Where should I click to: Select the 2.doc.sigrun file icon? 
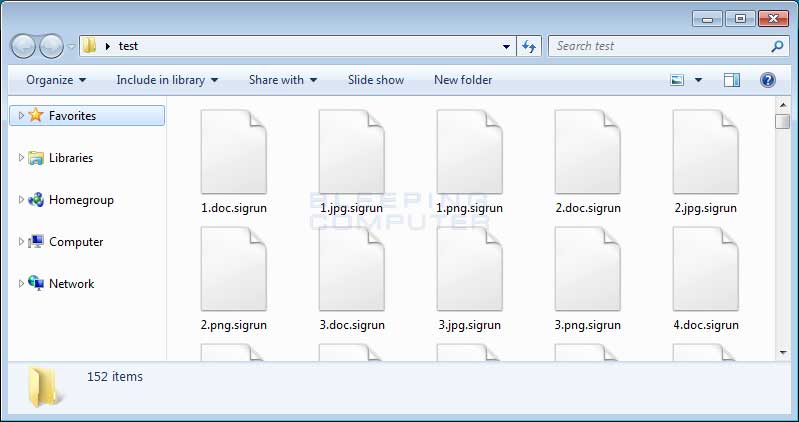click(x=588, y=152)
